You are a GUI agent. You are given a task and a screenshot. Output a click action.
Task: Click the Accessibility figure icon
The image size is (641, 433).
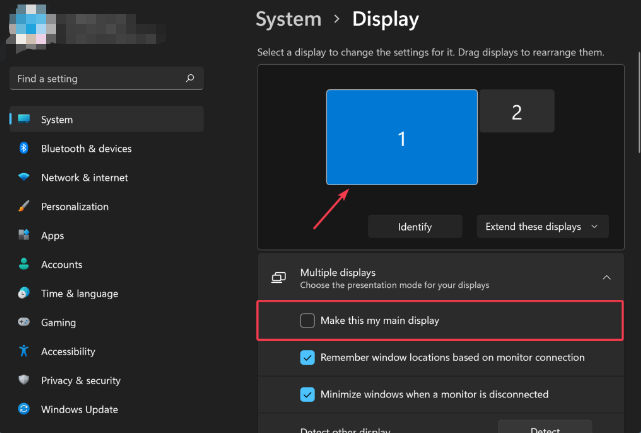coord(24,351)
